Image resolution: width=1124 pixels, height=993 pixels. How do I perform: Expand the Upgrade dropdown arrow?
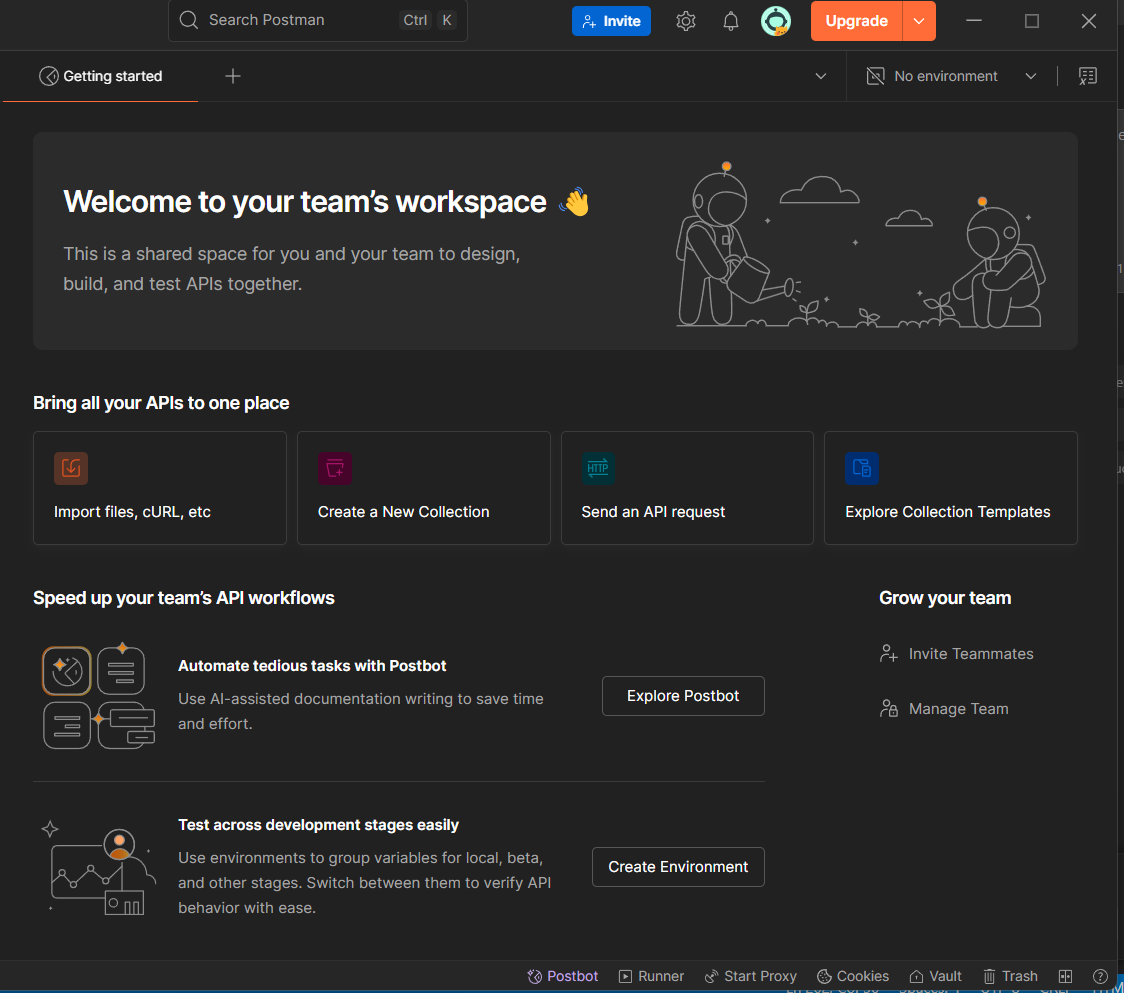tap(919, 21)
